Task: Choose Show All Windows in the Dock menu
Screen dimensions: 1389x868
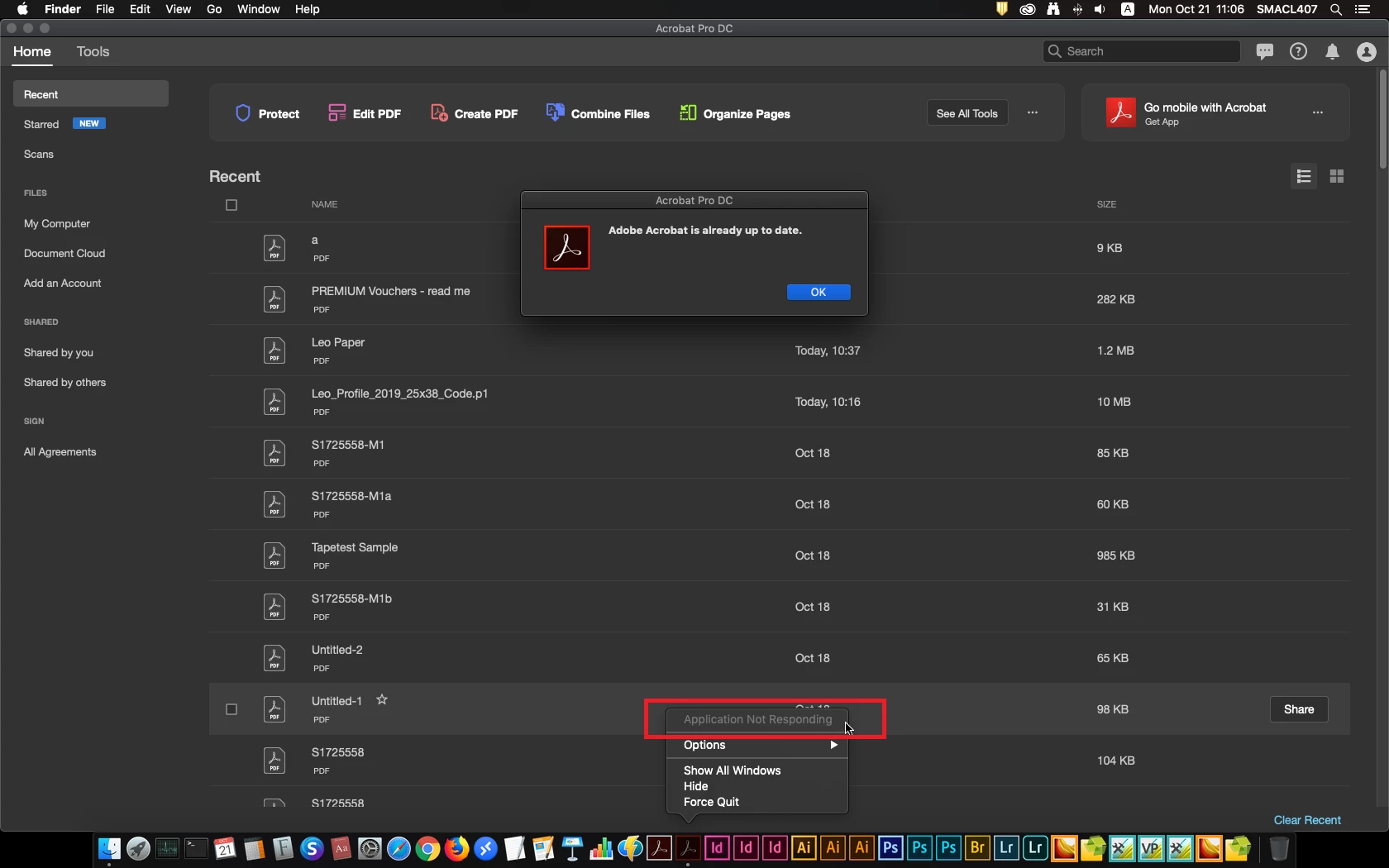Action: pos(757,770)
